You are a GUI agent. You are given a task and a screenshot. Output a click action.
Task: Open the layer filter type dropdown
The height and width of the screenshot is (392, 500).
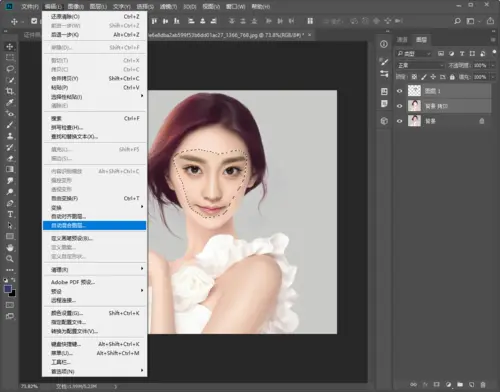coord(414,54)
